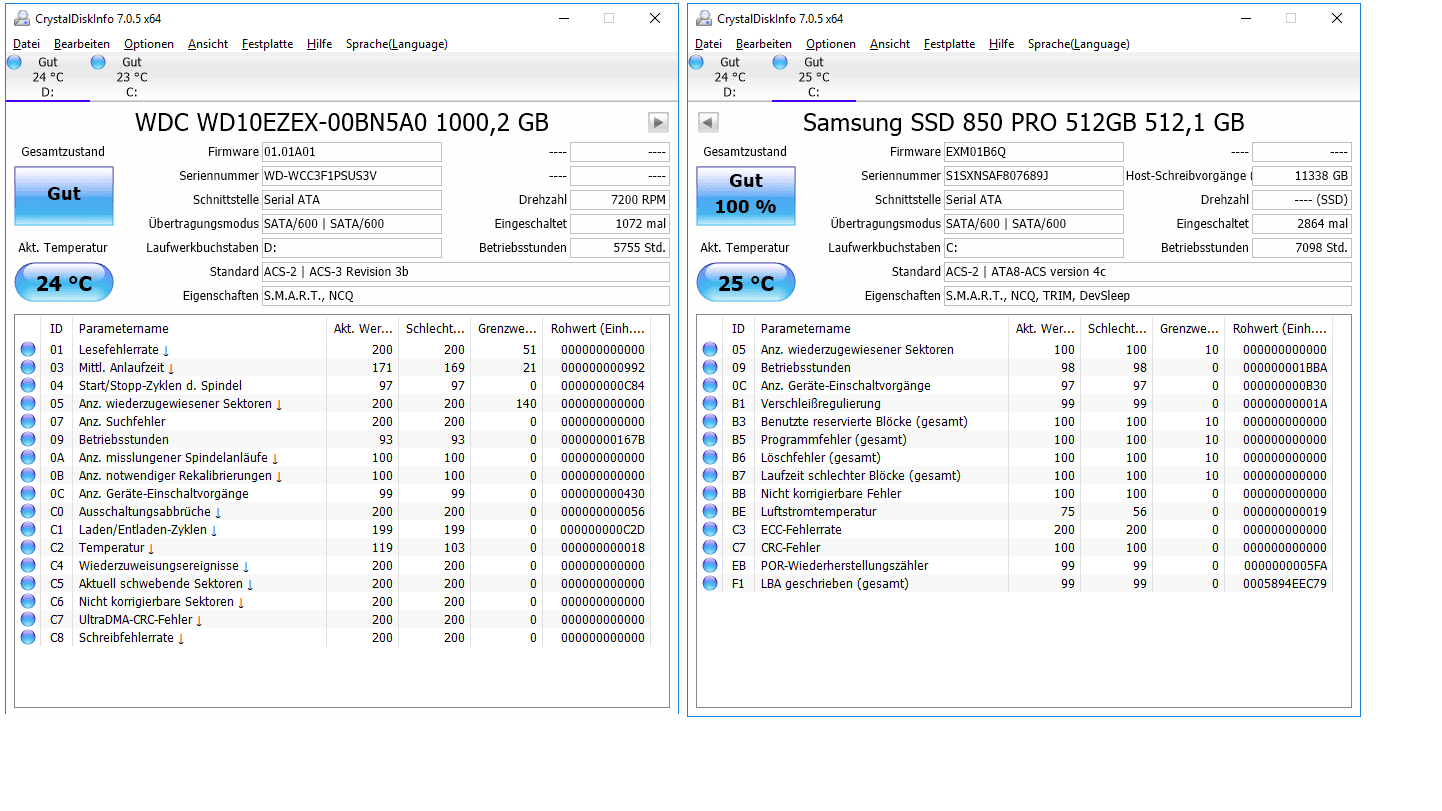Click title Samsung SSD 850 PRO 512GB 512,1 GB
The image size is (1442, 811).
[1024, 123]
